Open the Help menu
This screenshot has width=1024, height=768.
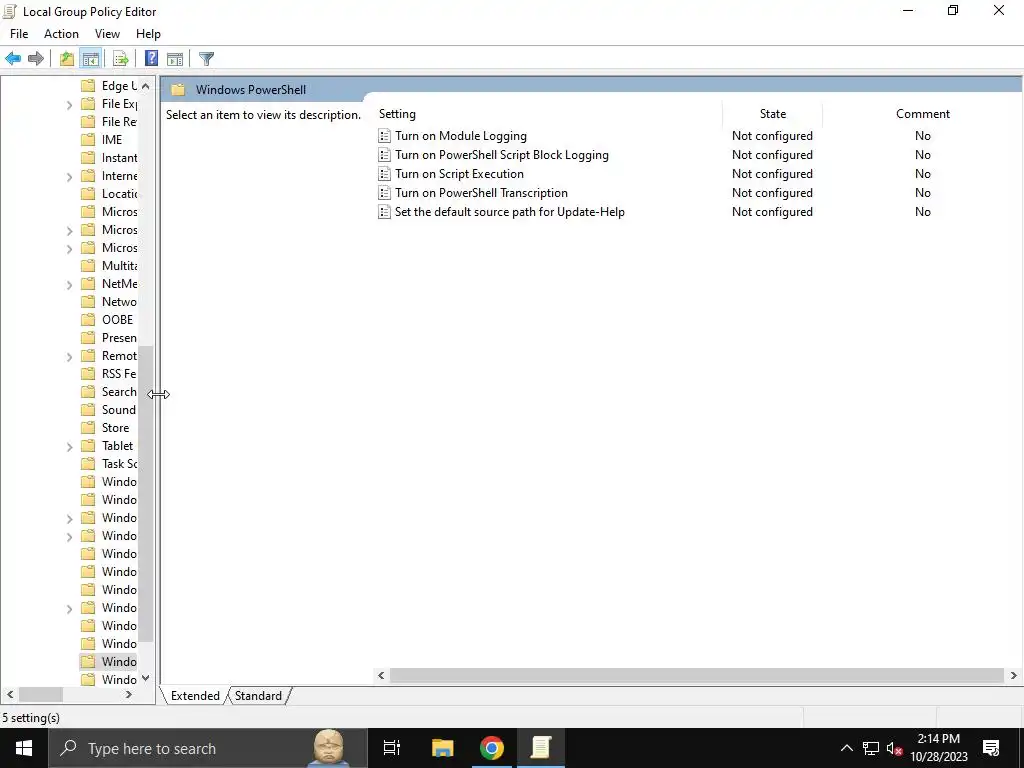148,34
